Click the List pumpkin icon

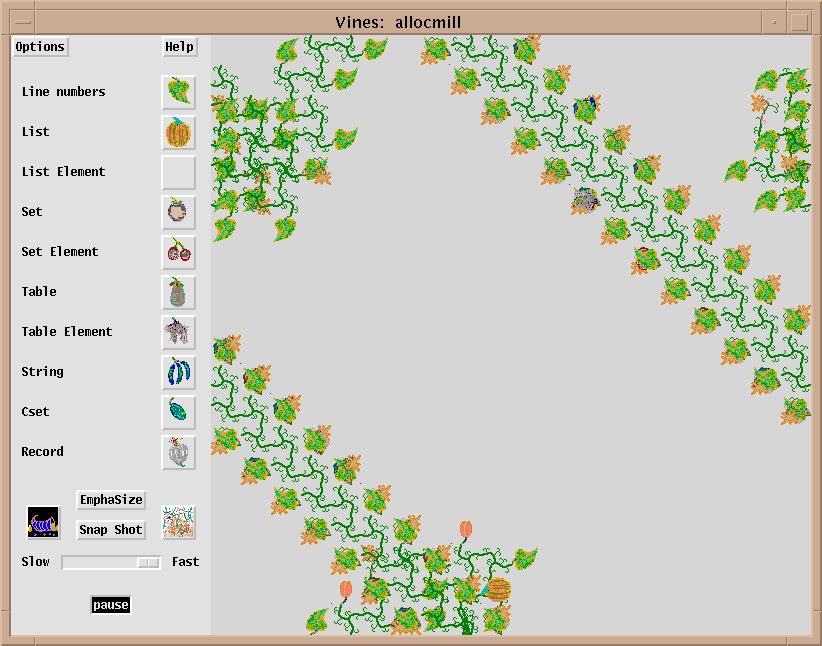click(x=179, y=132)
